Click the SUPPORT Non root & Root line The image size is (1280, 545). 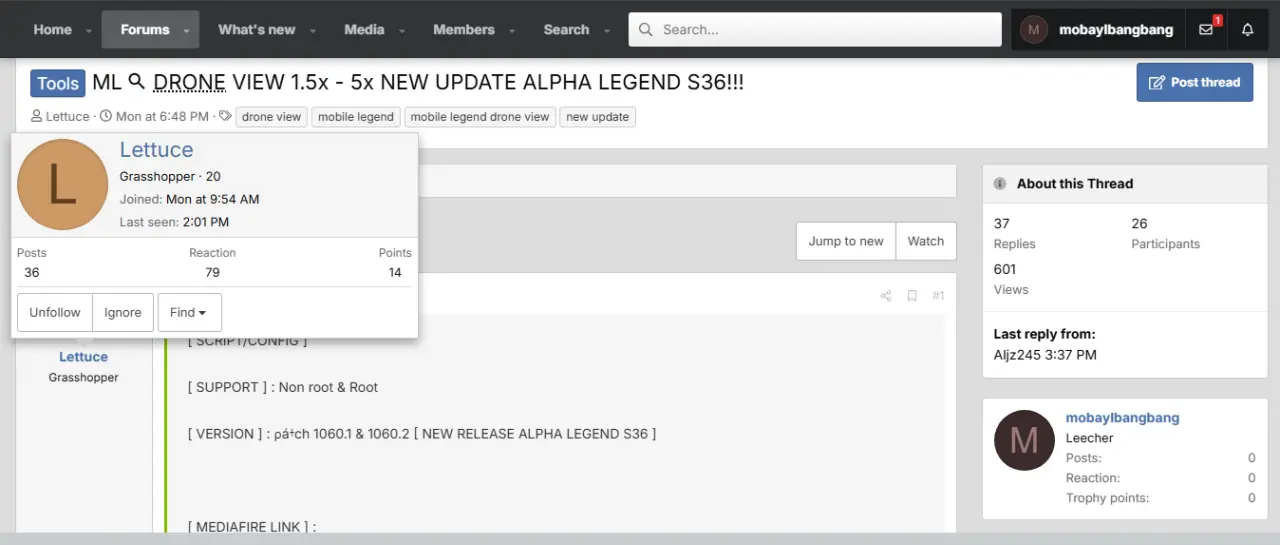coord(283,387)
